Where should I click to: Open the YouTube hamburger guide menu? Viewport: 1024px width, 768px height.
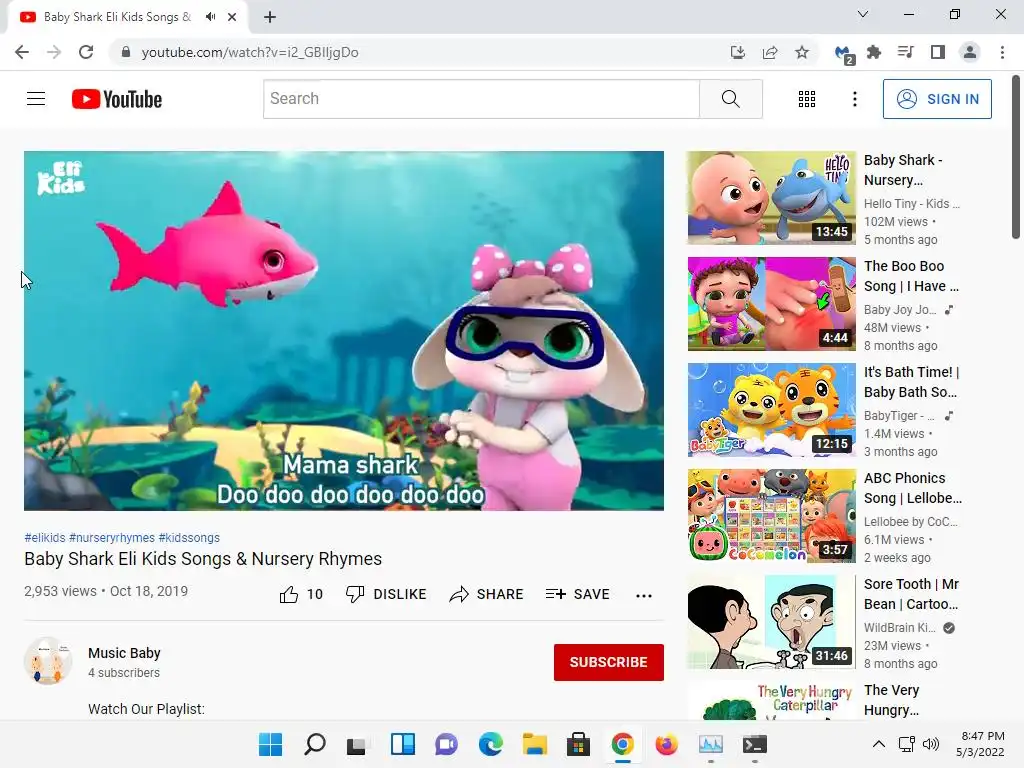tap(36, 99)
